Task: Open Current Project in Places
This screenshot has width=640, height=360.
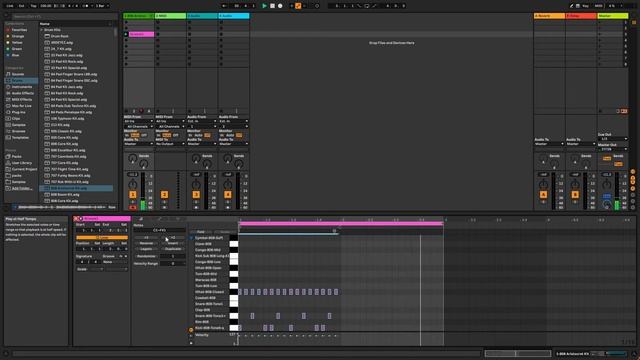Action: click(x=24, y=169)
